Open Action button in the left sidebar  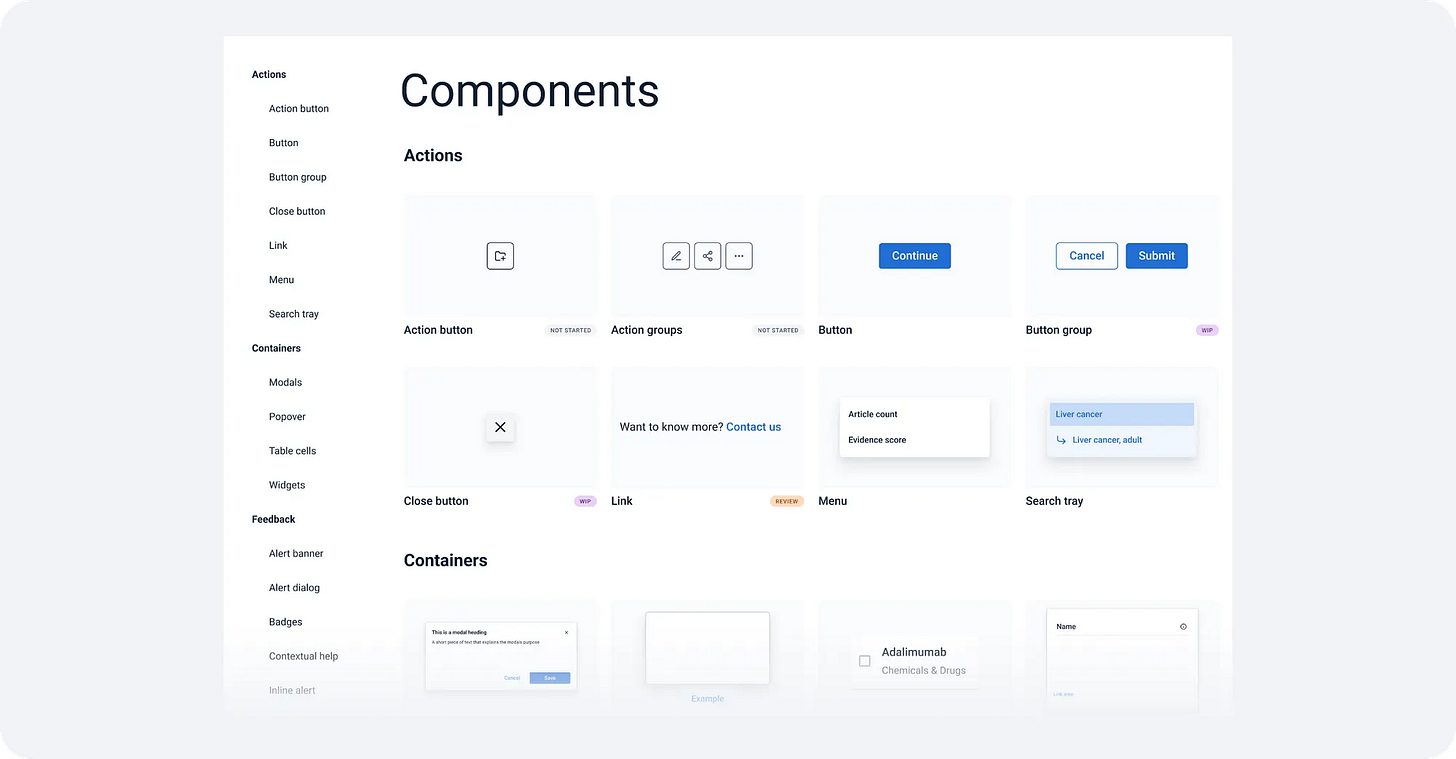click(299, 109)
